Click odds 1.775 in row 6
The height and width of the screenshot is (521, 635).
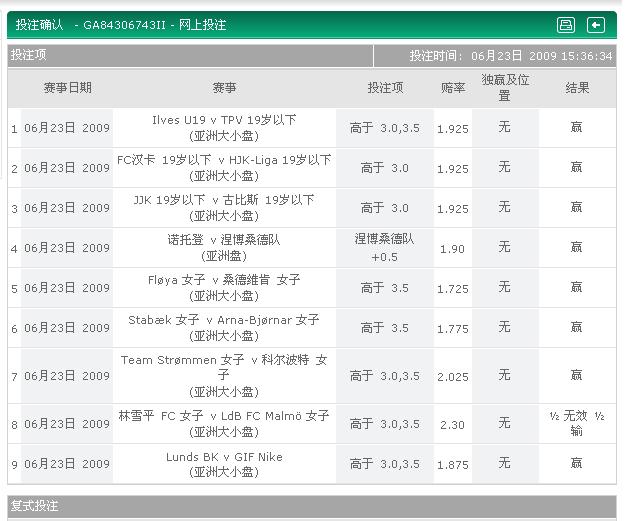[452, 329]
